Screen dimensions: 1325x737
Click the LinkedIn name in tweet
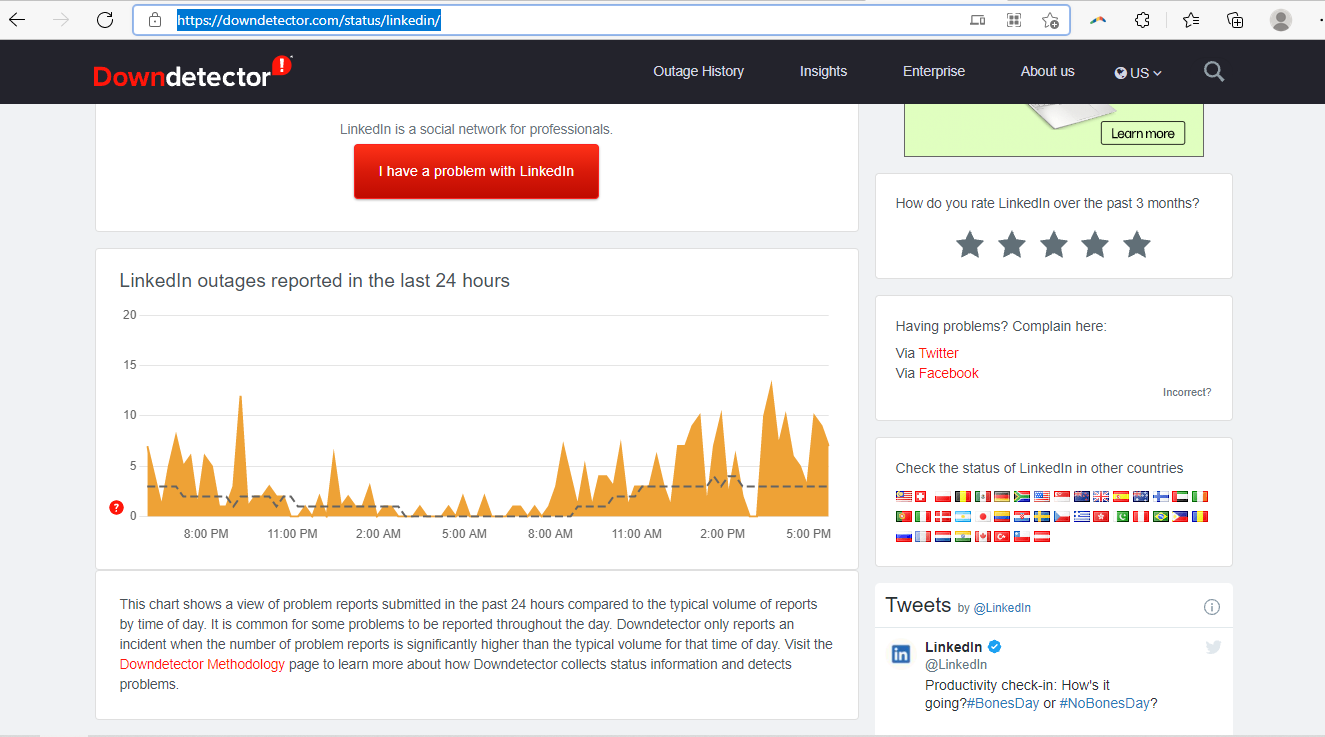pos(954,647)
